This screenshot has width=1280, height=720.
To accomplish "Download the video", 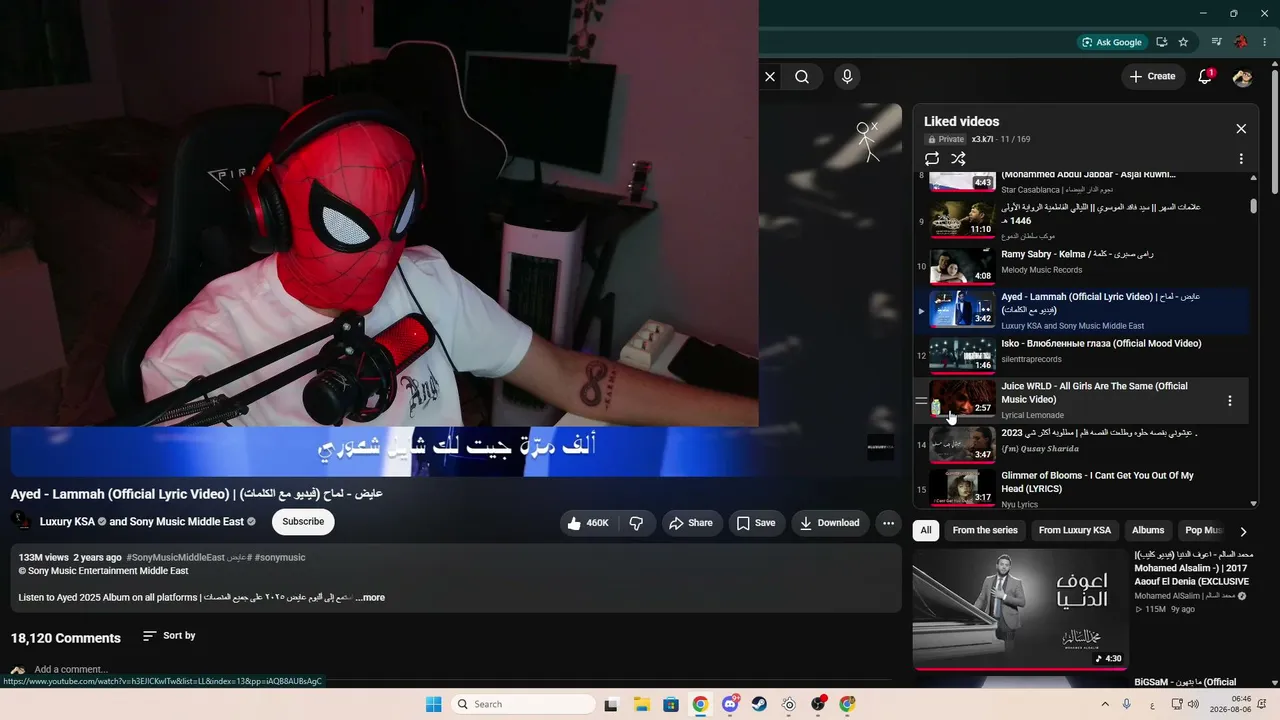I will click(830, 523).
